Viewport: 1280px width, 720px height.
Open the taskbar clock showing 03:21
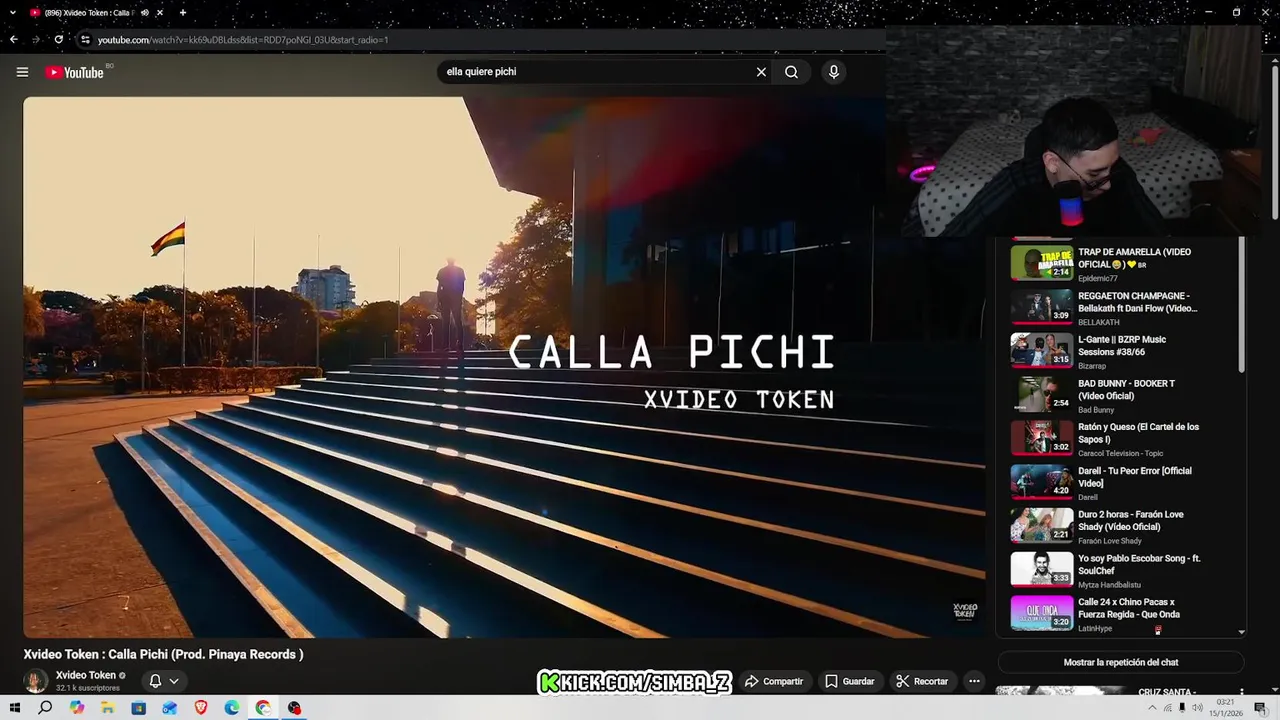coord(1225,708)
